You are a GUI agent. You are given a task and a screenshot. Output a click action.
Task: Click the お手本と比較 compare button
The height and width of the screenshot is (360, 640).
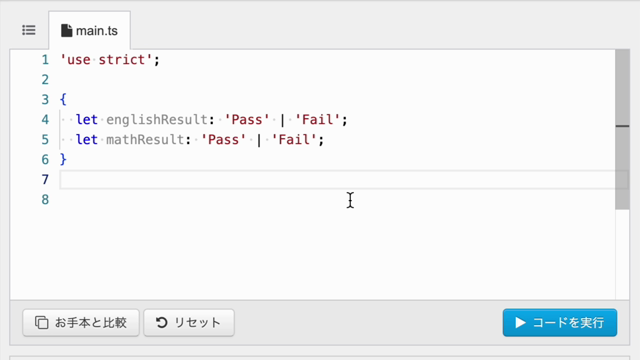click(x=81, y=322)
